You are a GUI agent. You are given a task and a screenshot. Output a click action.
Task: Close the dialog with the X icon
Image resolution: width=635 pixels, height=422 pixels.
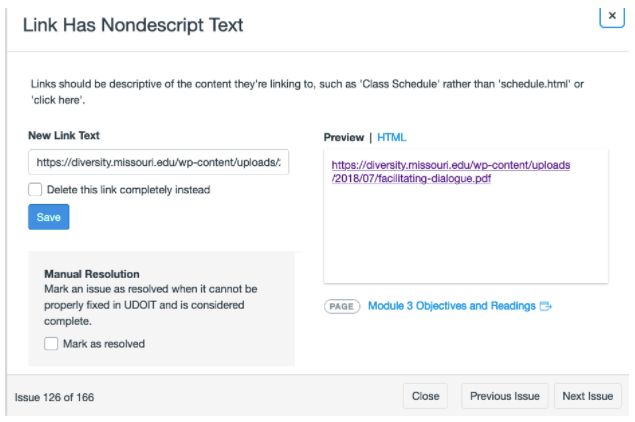pos(611,16)
